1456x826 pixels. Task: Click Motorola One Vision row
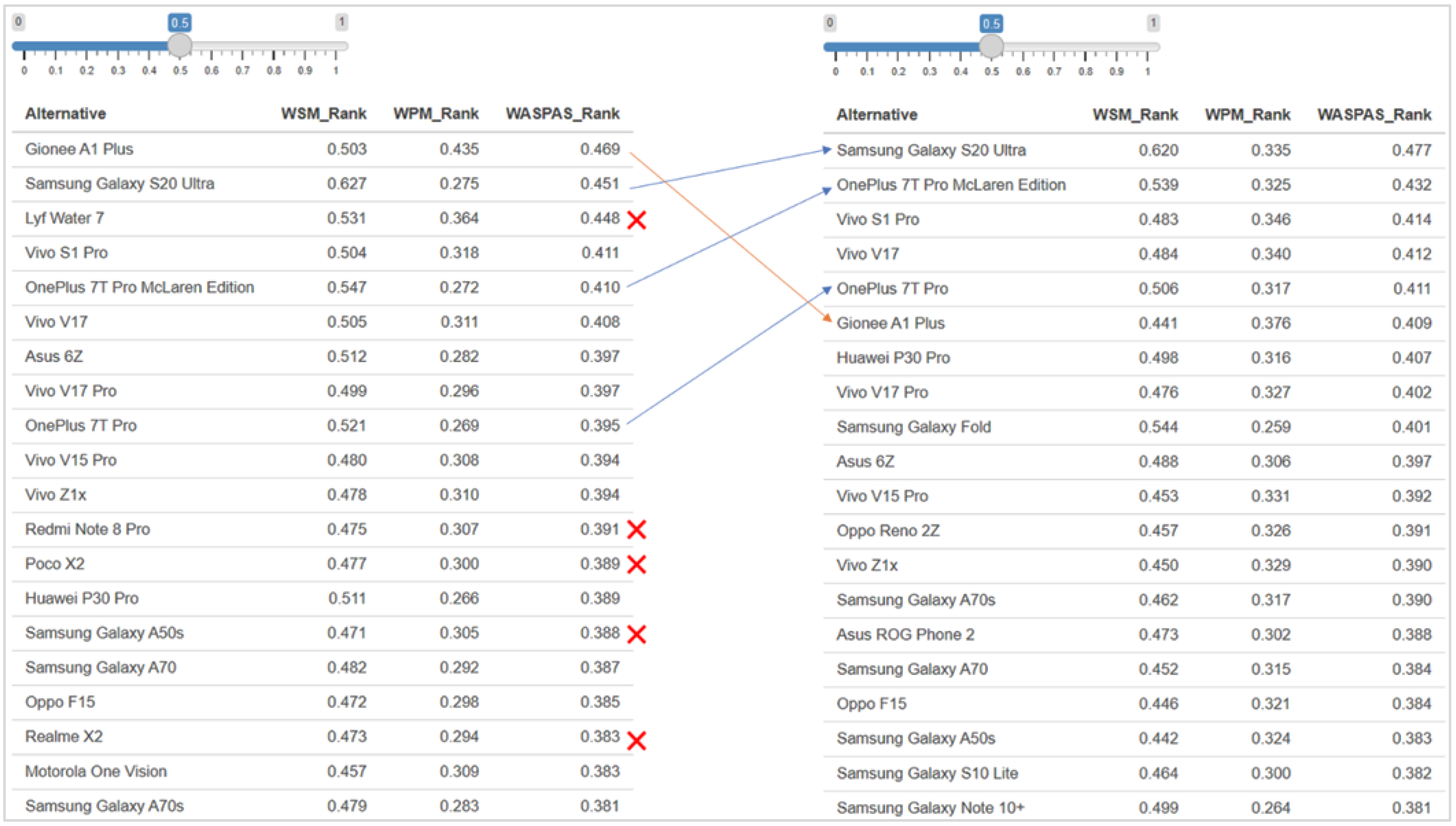[96, 771]
